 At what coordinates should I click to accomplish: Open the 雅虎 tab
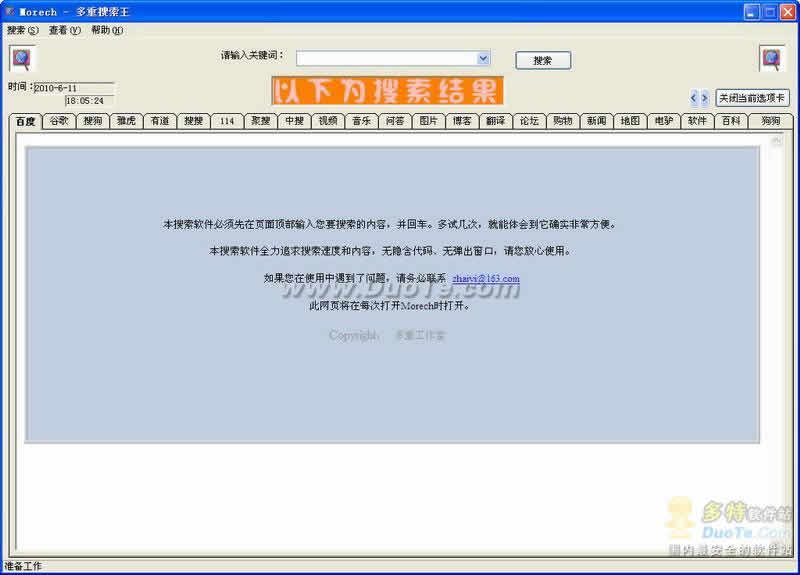[127, 121]
